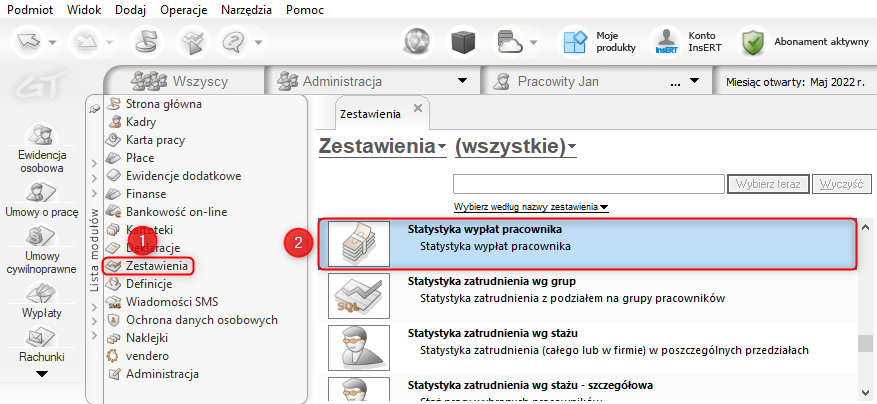The image size is (877, 404).
Task: Select the Statystyka zatrudnienia wg stażu report
Action: pos(587,348)
